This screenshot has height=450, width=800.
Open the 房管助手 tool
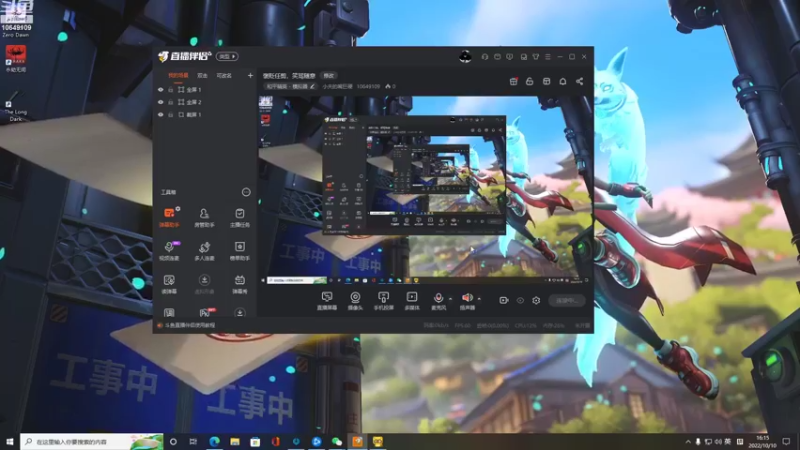pos(204,217)
